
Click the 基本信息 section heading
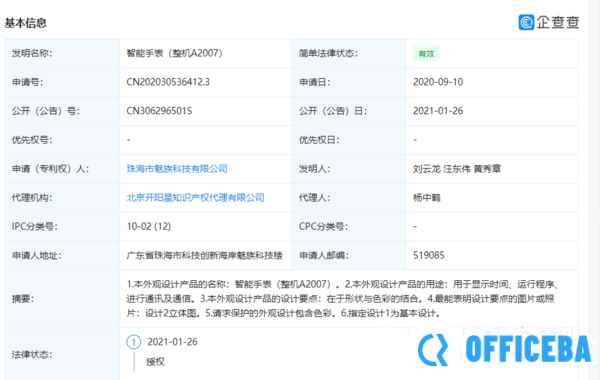tap(26, 23)
